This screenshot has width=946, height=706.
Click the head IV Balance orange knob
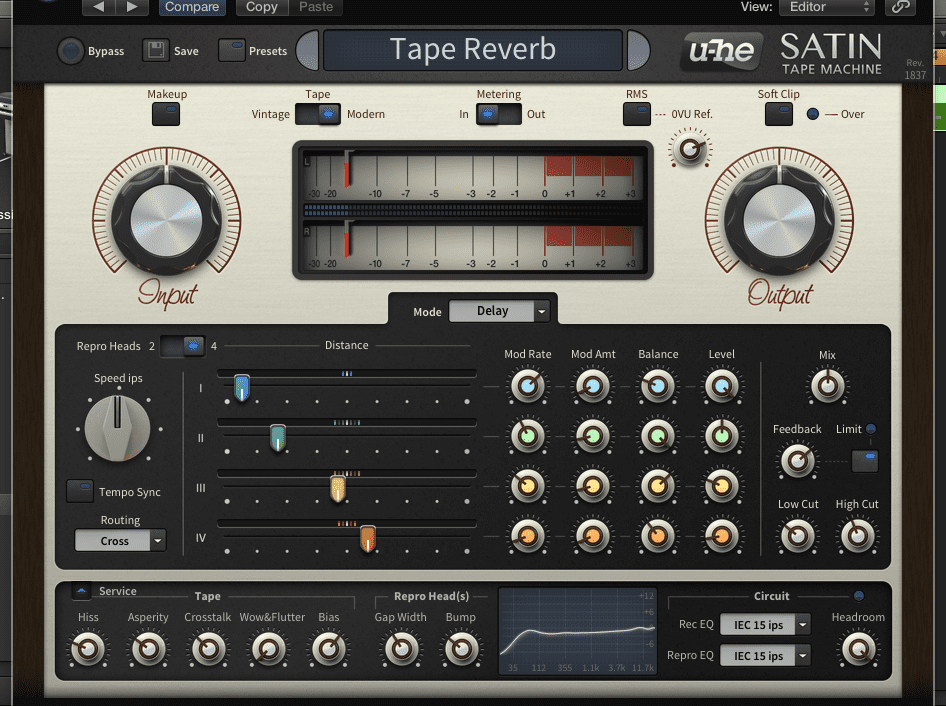coord(658,536)
